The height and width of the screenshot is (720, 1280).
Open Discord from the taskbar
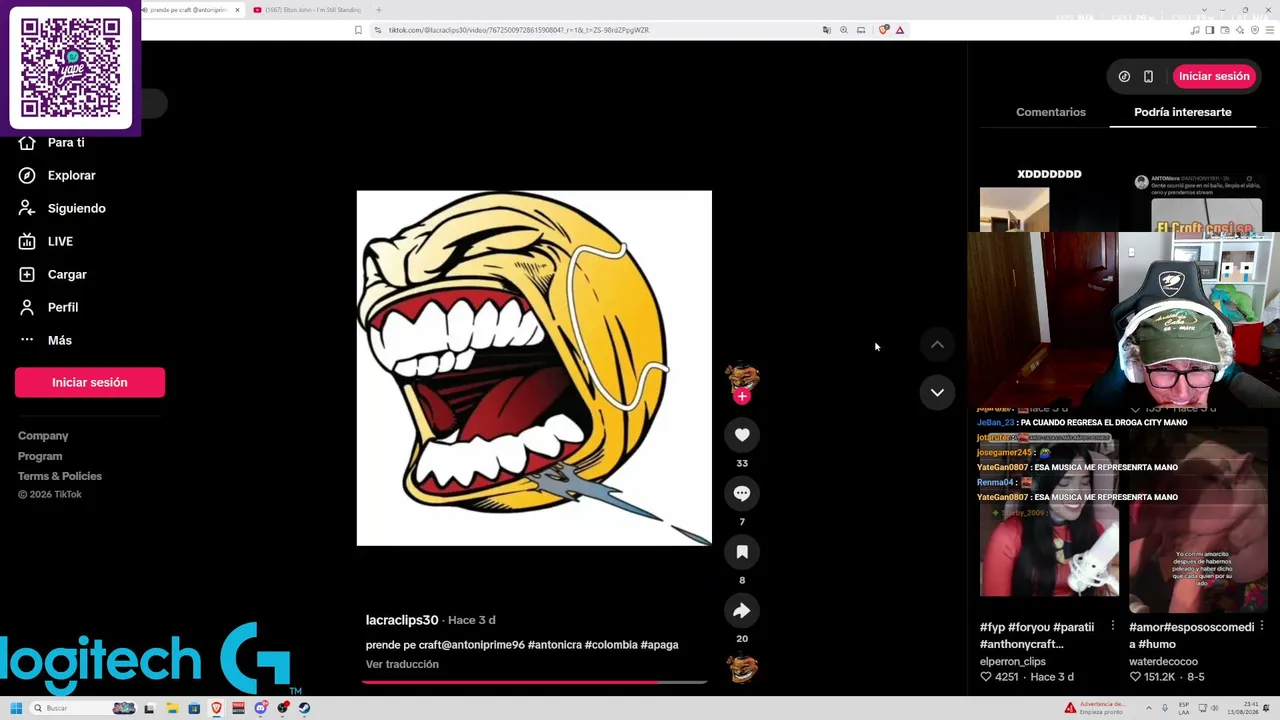[260, 708]
